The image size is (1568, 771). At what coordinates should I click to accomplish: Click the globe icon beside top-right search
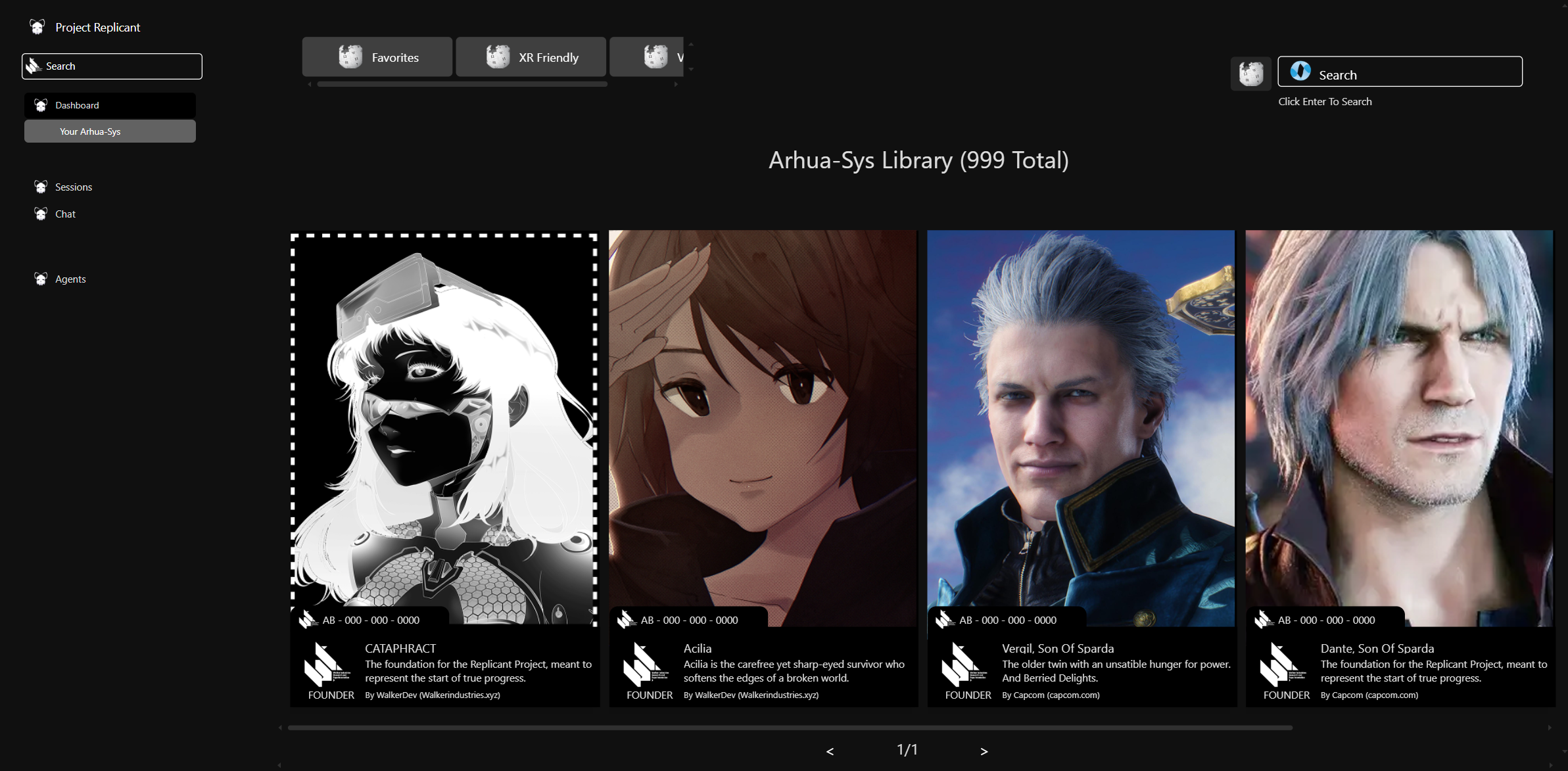[x=1250, y=73]
